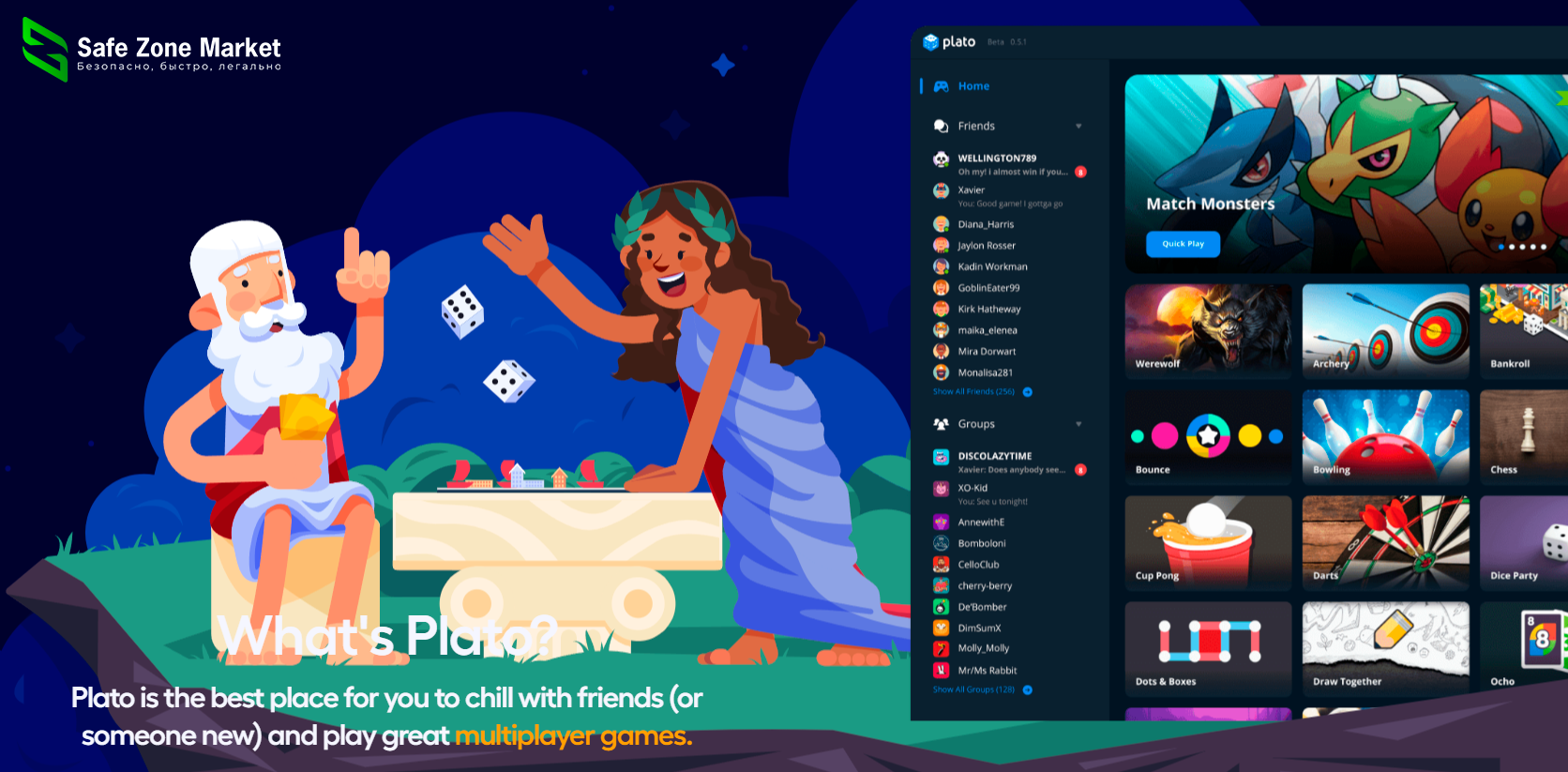1568x772 pixels.
Task: Click the DISCOLAZYTIME group avatar
Action: coord(941,457)
